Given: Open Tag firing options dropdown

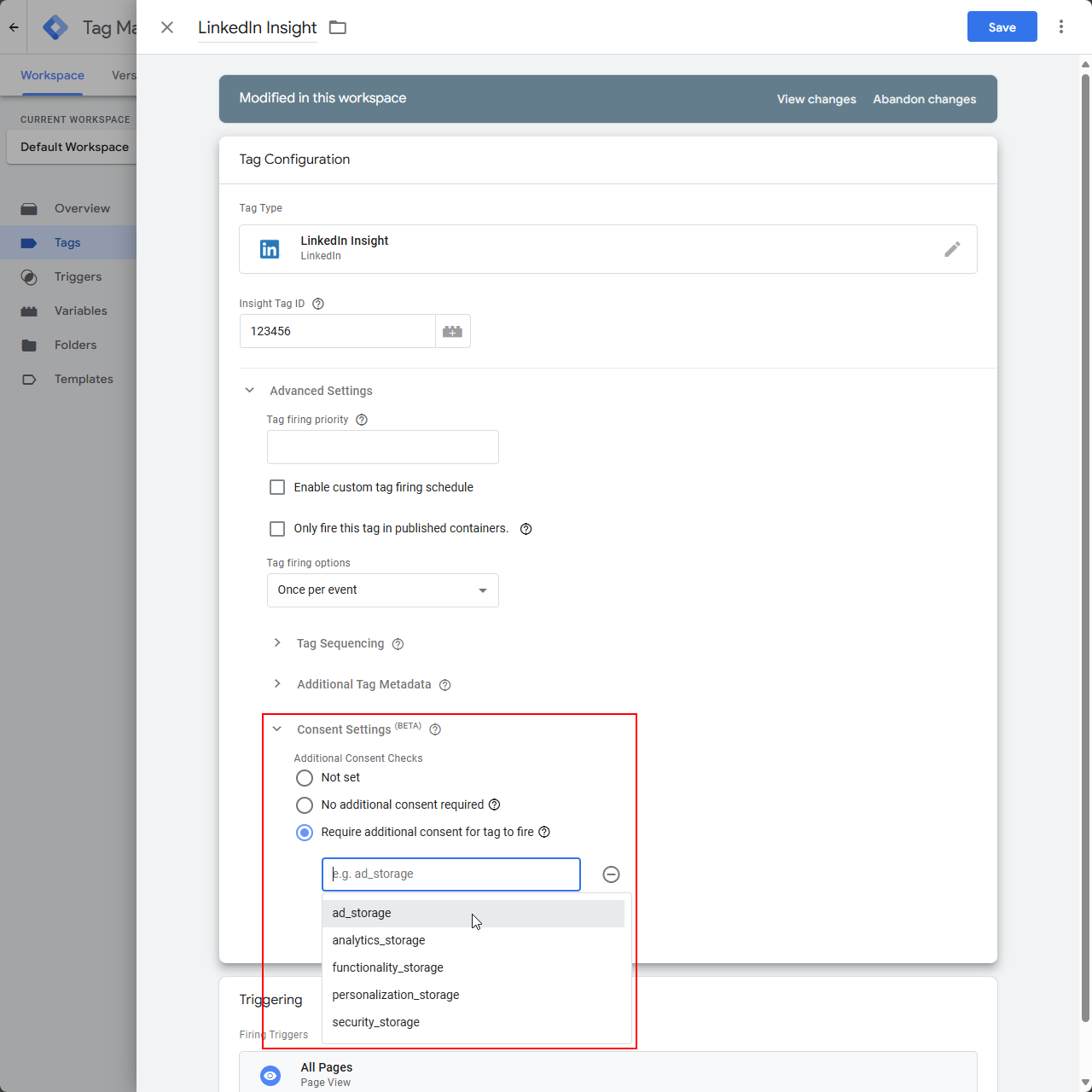Looking at the screenshot, I should tap(383, 590).
